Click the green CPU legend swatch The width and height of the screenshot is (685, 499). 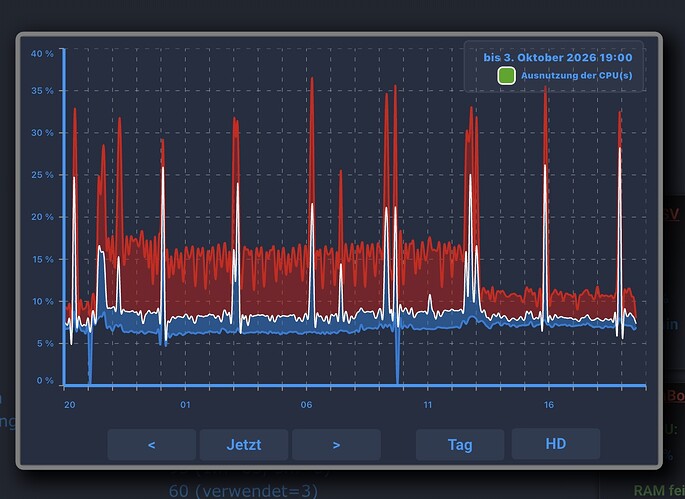[x=506, y=76]
